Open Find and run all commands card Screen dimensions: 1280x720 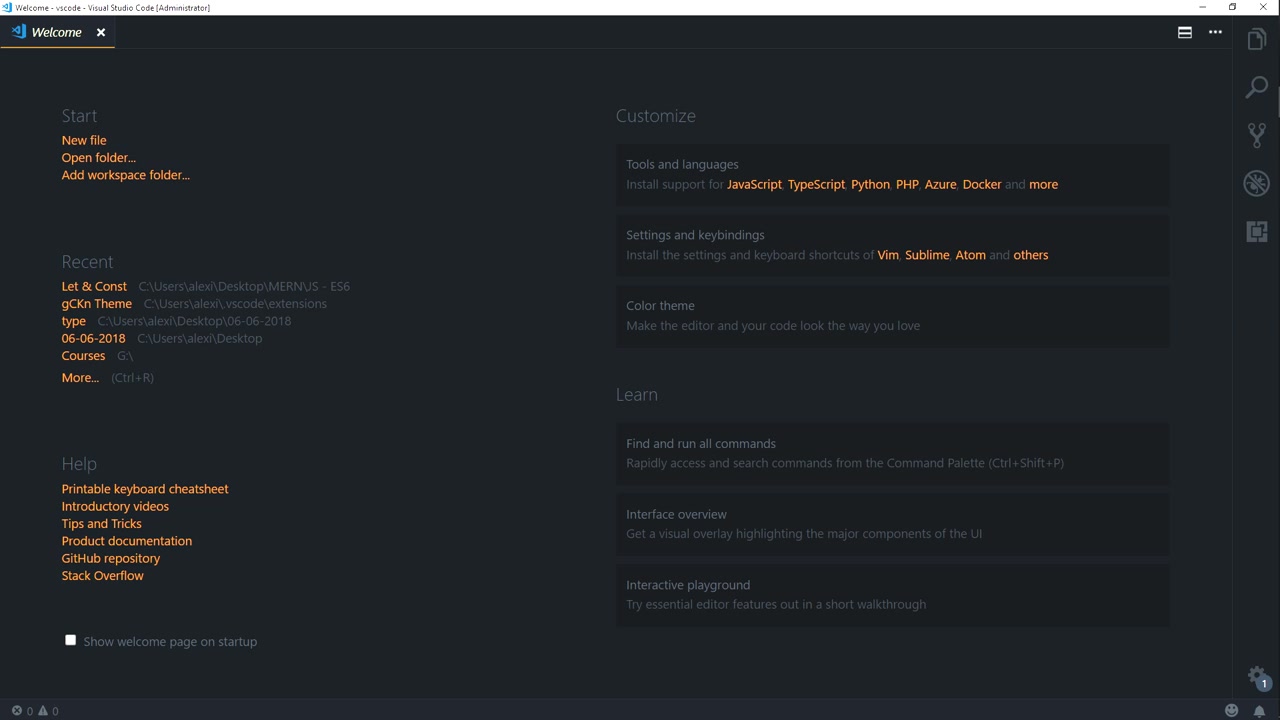(x=892, y=453)
